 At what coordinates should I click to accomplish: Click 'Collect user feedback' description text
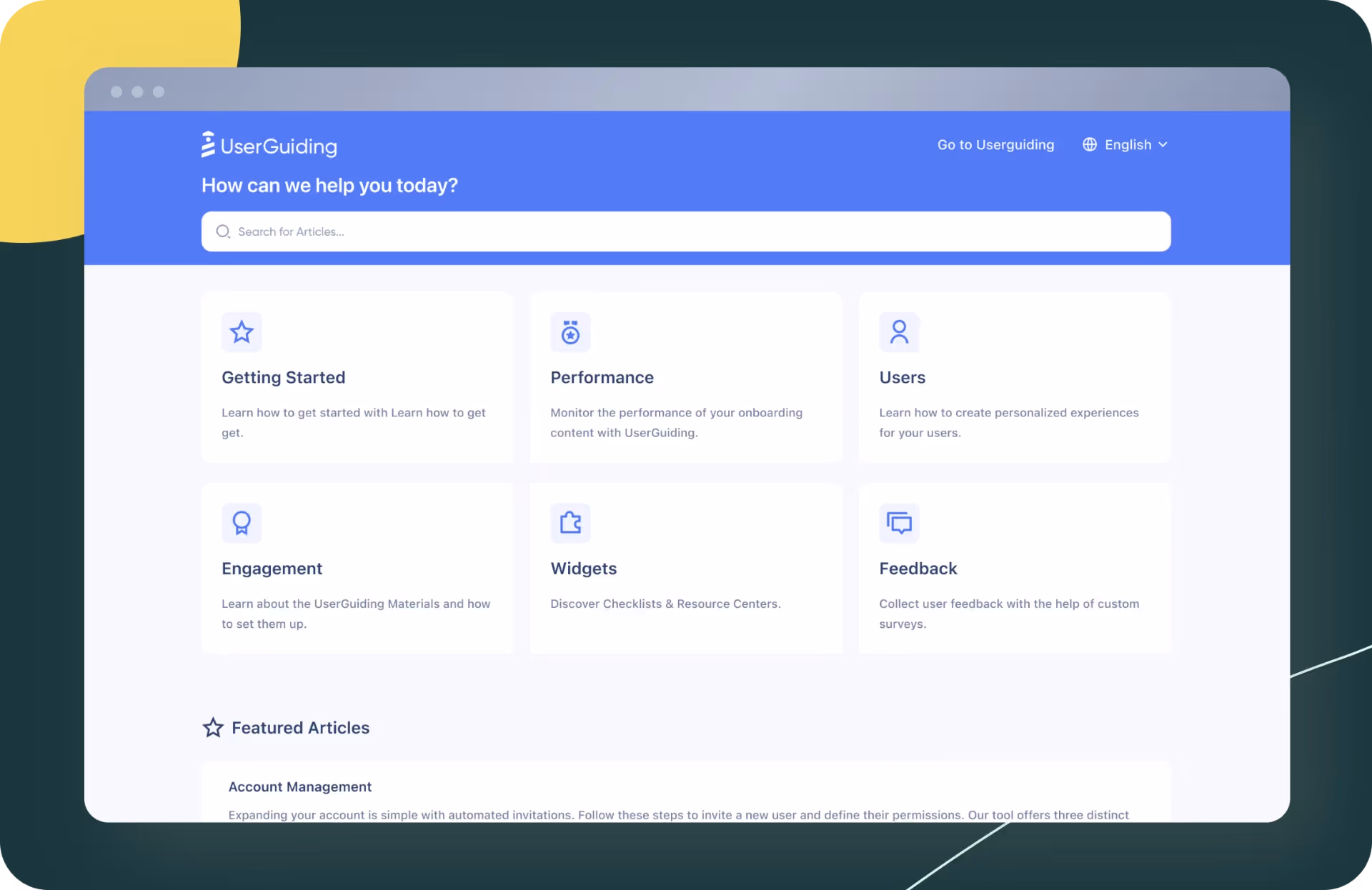[1009, 614]
